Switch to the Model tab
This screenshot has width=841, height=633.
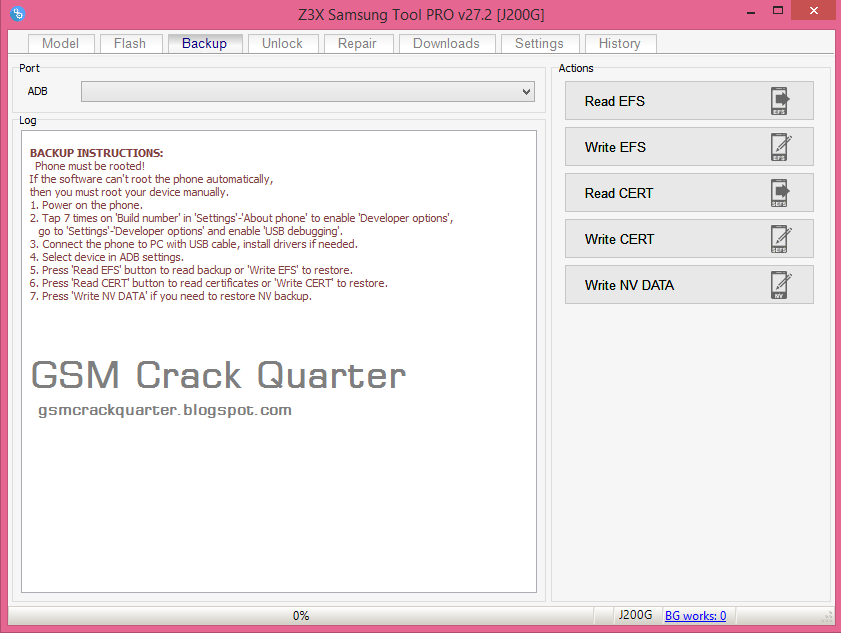[61, 43]
